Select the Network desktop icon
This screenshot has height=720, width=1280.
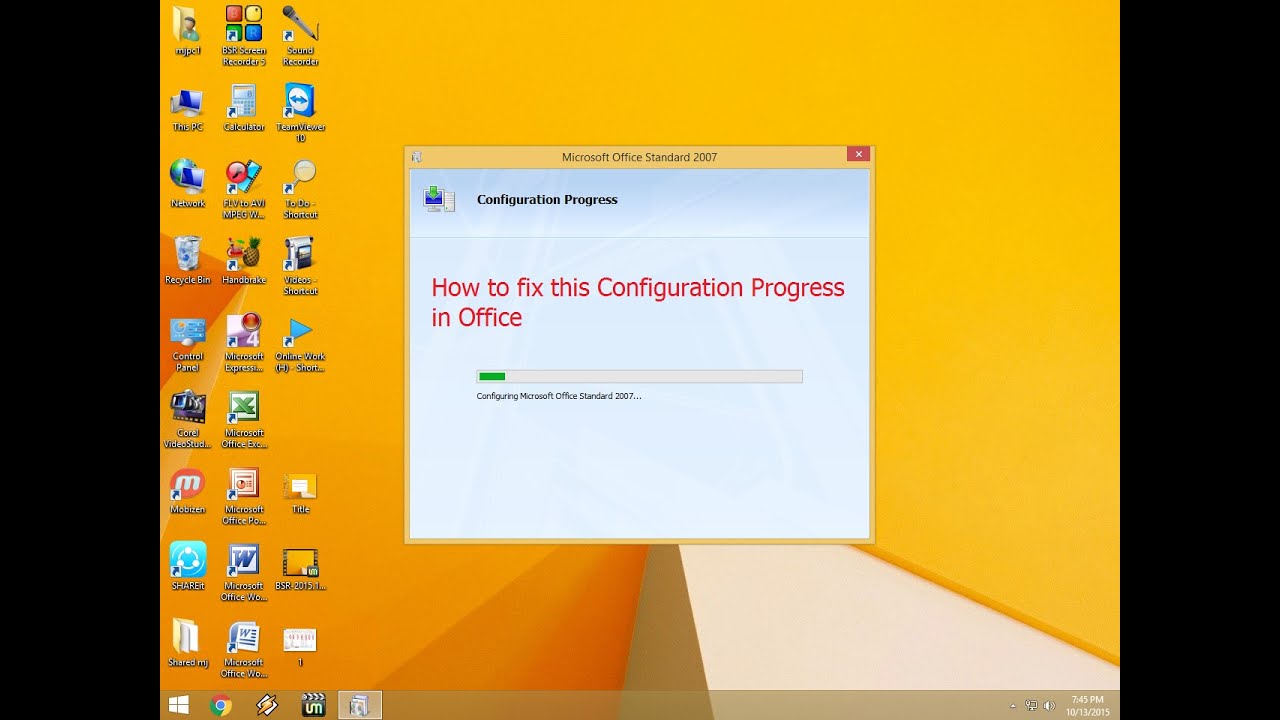click(x=187, y=184)
